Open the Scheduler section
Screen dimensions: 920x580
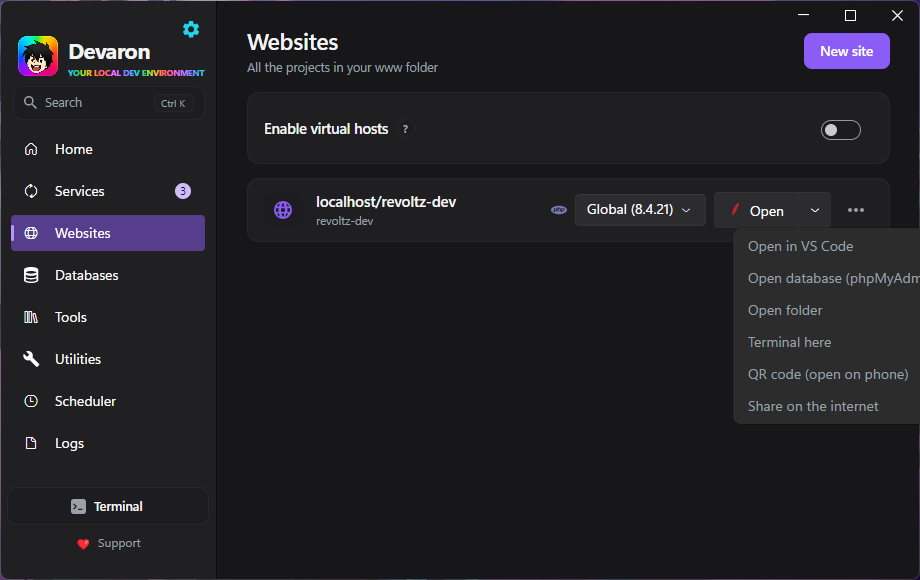coord(108,401)
